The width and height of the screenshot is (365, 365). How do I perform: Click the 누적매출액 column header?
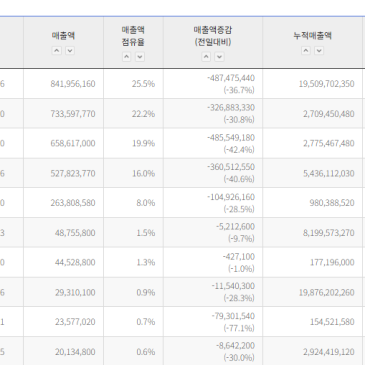coord(312,36)
